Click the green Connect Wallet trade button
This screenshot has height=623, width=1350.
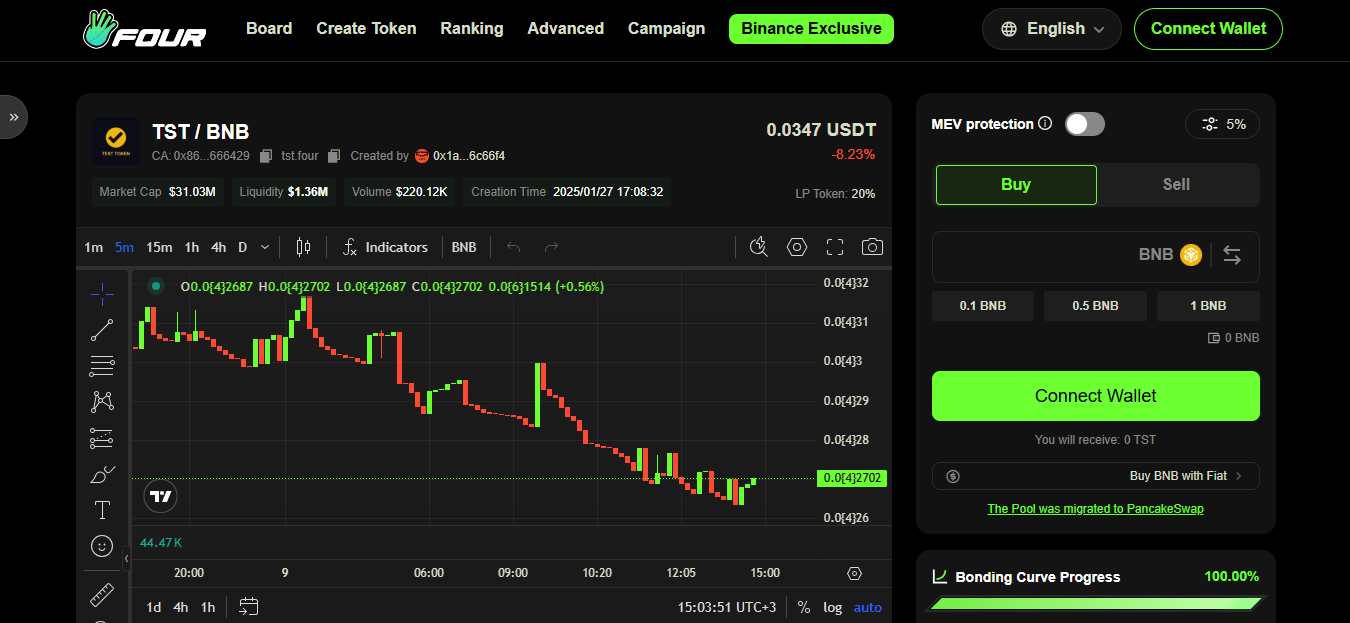click(x=1095, y=396)
